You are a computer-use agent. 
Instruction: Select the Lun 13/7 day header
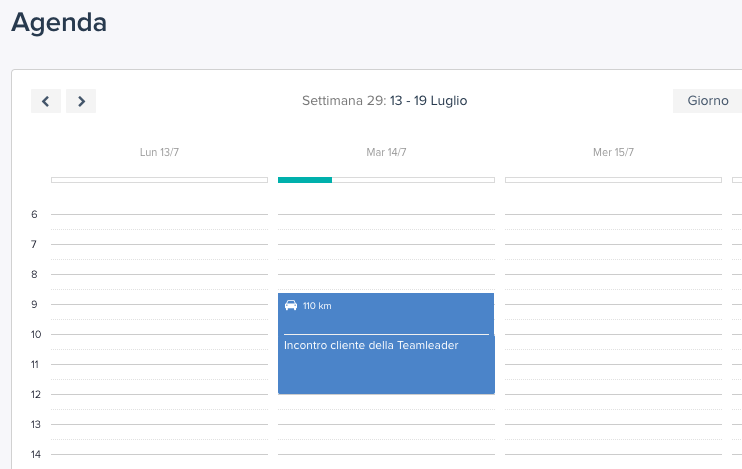(159, 152)
